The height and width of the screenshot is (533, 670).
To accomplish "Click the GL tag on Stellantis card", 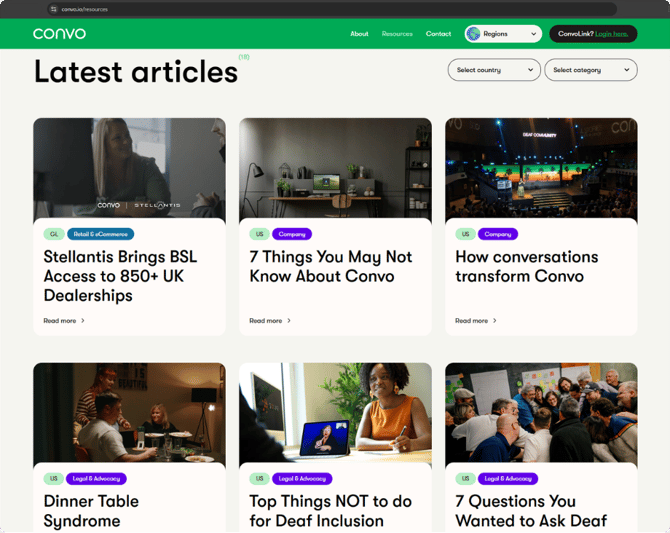I will click(54, 234).
